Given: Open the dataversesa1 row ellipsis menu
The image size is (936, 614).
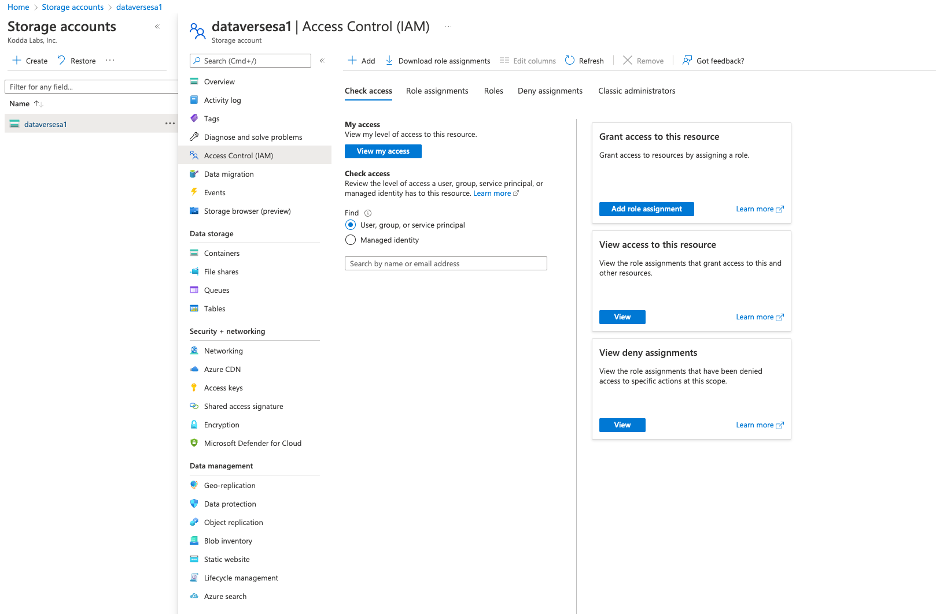Looking at the screenshot, I should click(x=170, y=124).
